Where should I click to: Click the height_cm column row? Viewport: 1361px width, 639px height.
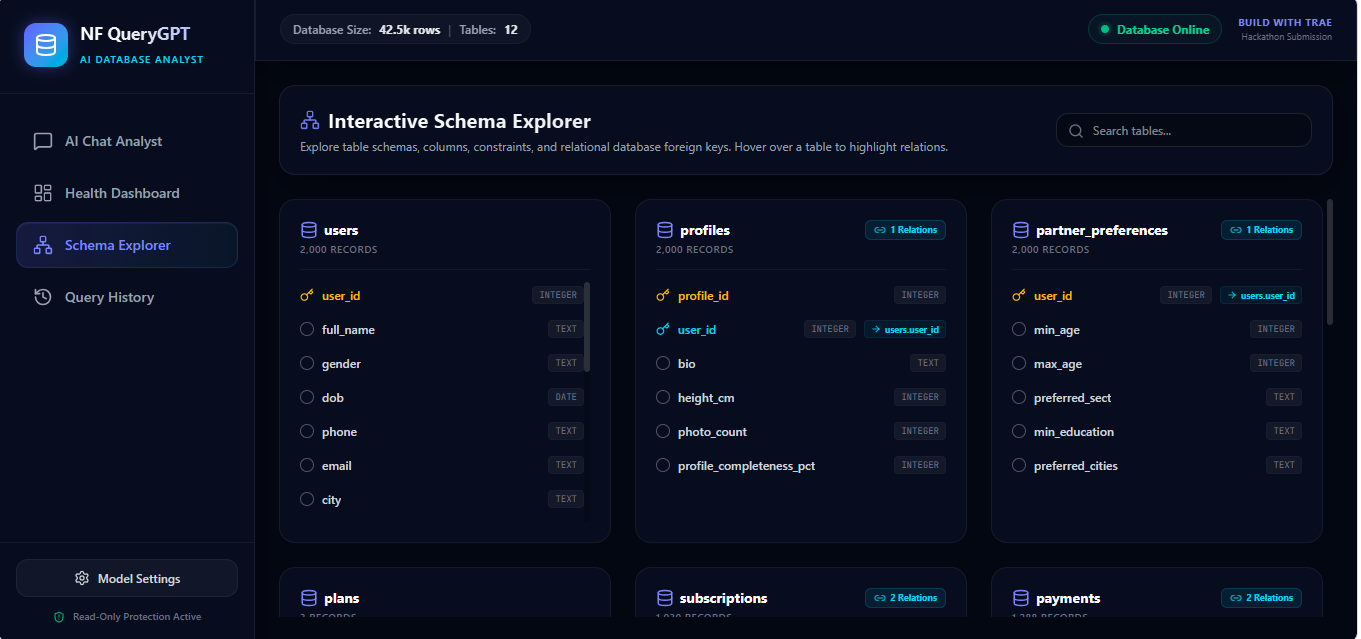click(801, 398)
